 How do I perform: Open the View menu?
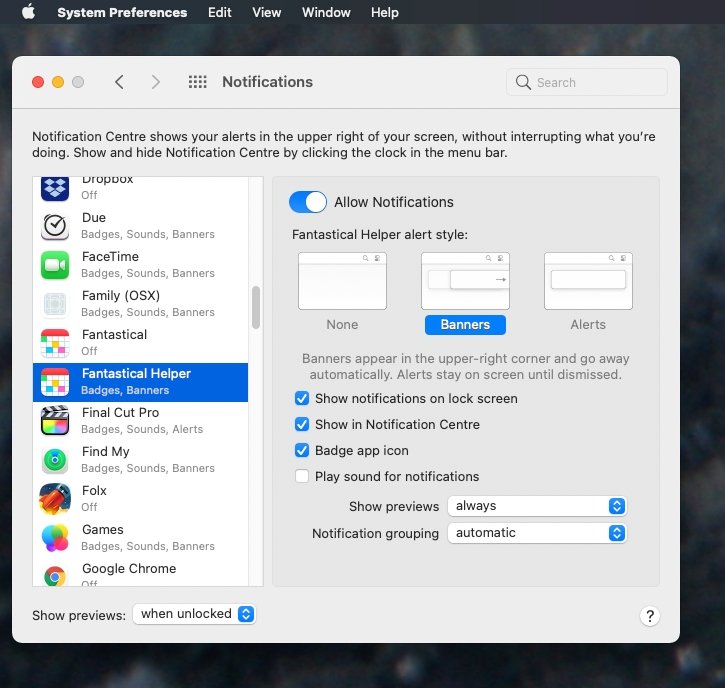(x=267, y=12)
